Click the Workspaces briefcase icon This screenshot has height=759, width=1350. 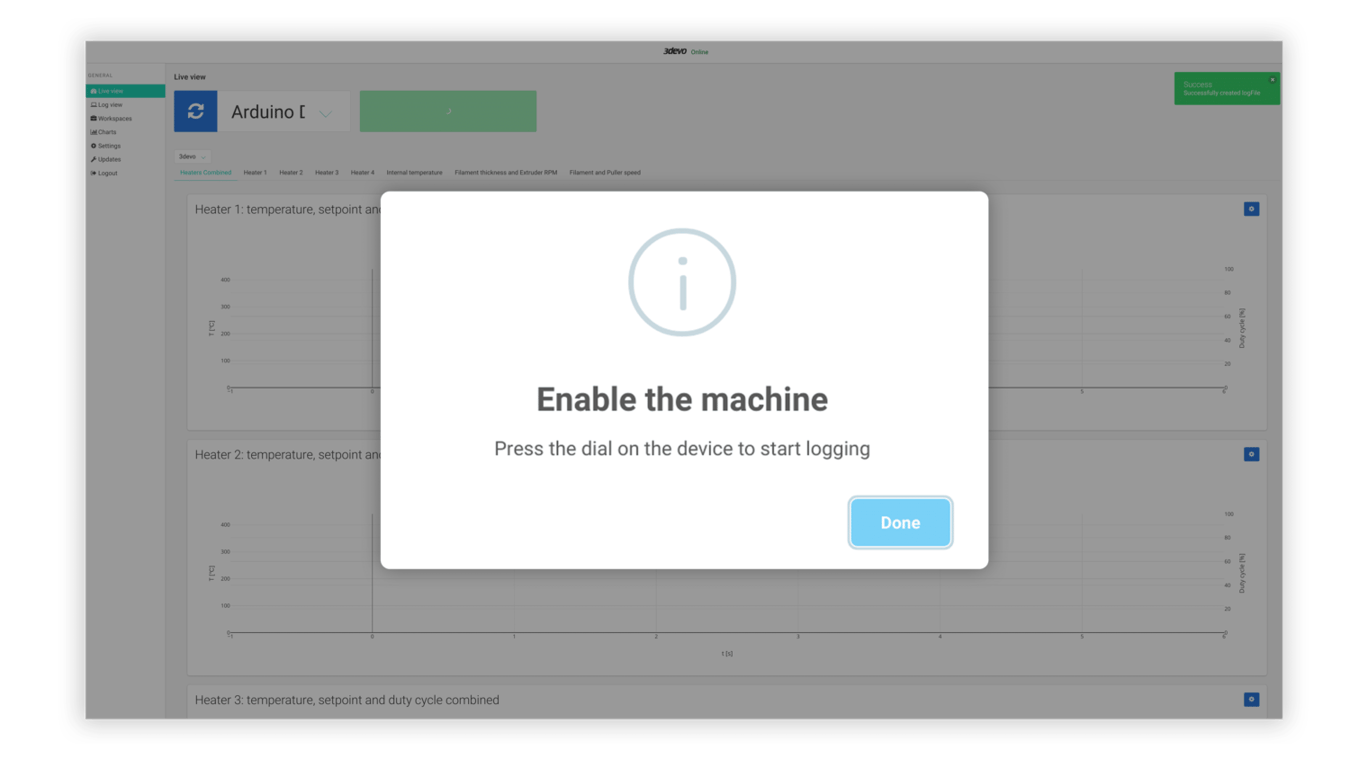tap(93, 118)
